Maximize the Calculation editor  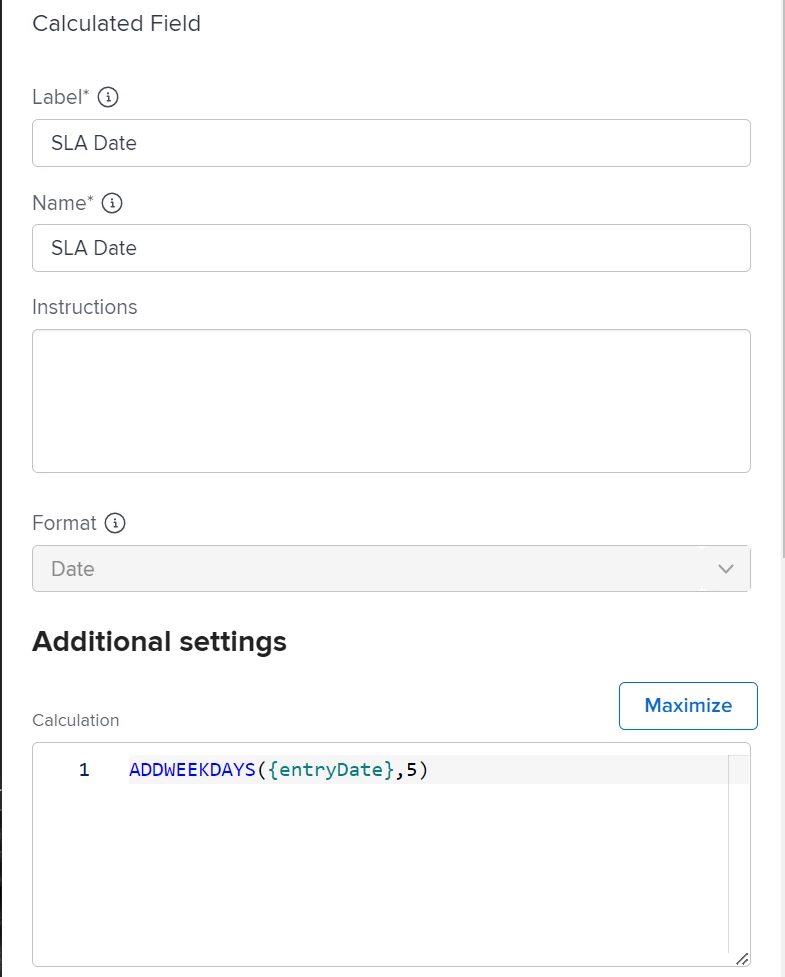688,706
